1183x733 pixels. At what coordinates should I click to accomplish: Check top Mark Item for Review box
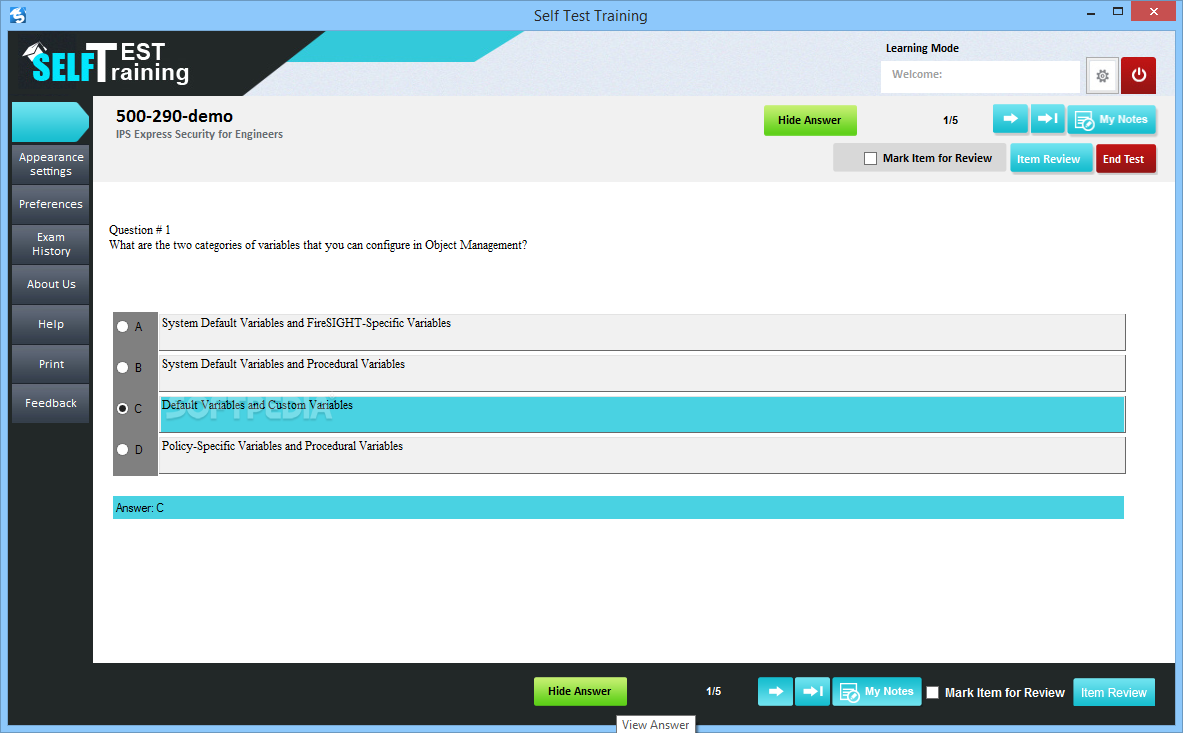click(871, 158)
